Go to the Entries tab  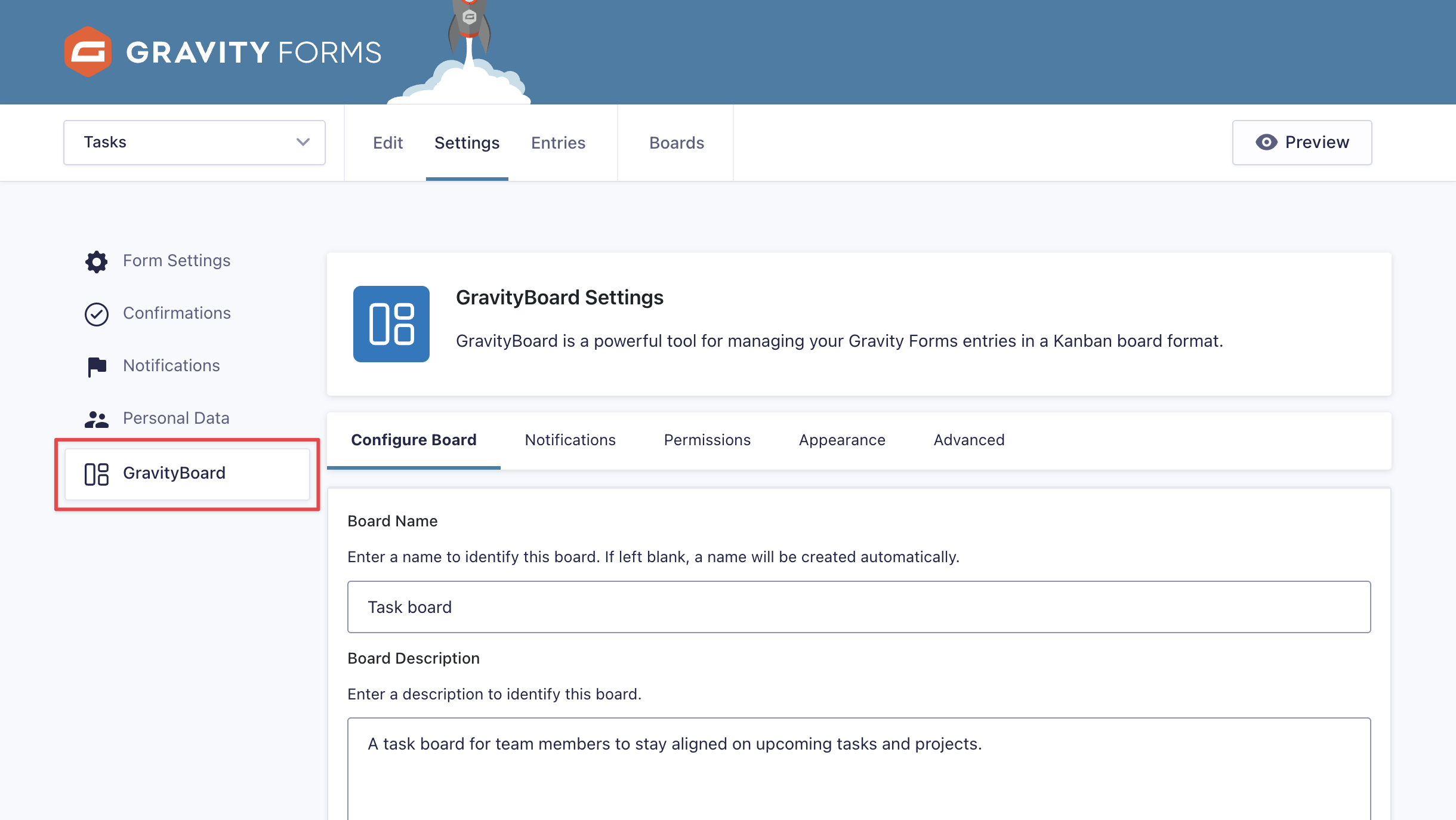coord(559,143)
